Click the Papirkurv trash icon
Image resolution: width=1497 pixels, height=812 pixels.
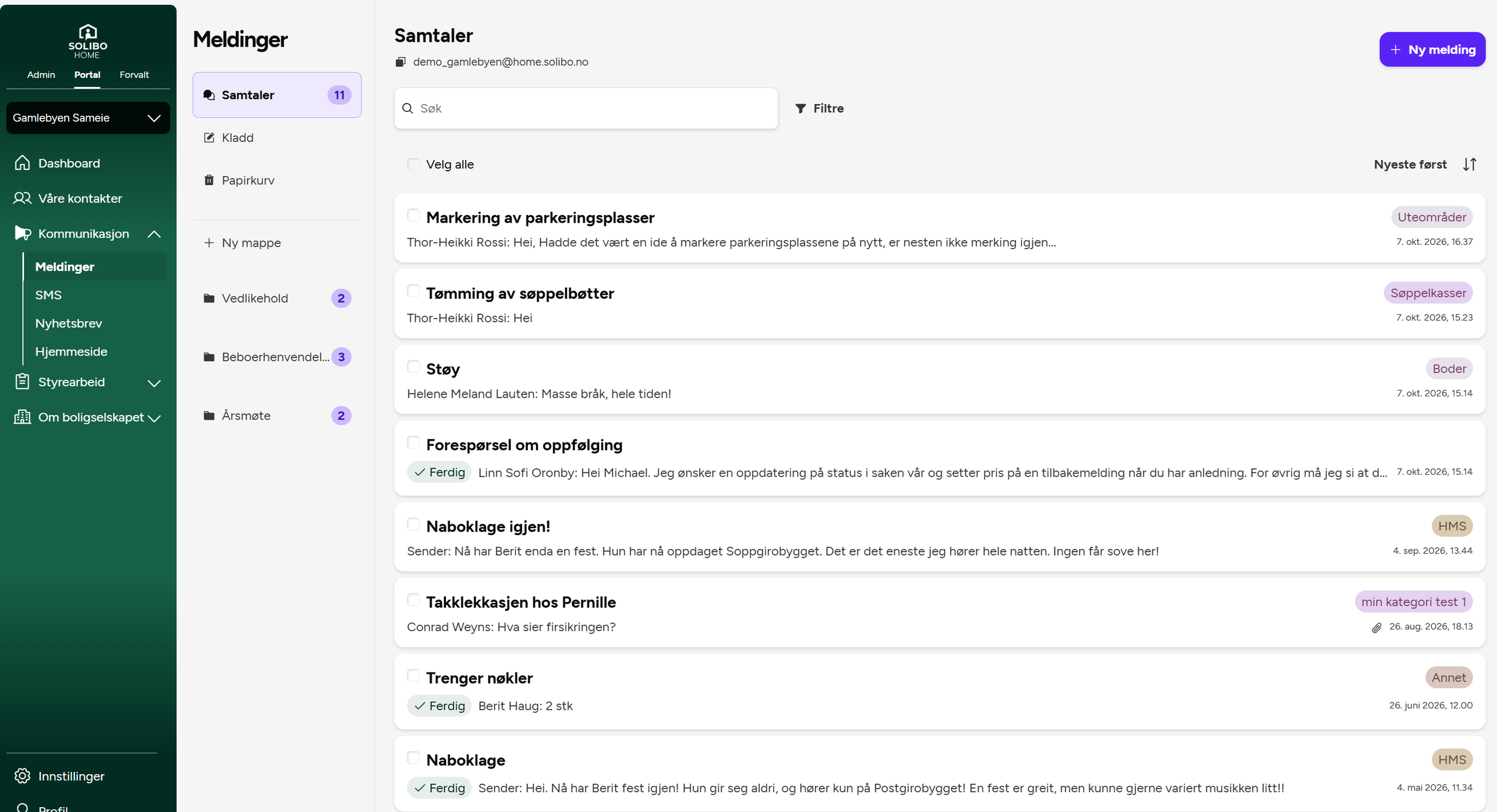pyautogui.click(x=209, y=180)
